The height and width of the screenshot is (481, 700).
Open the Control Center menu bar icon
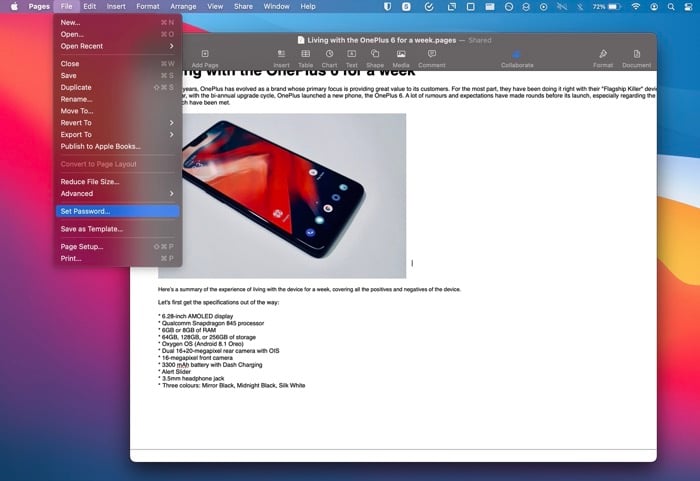688,7
